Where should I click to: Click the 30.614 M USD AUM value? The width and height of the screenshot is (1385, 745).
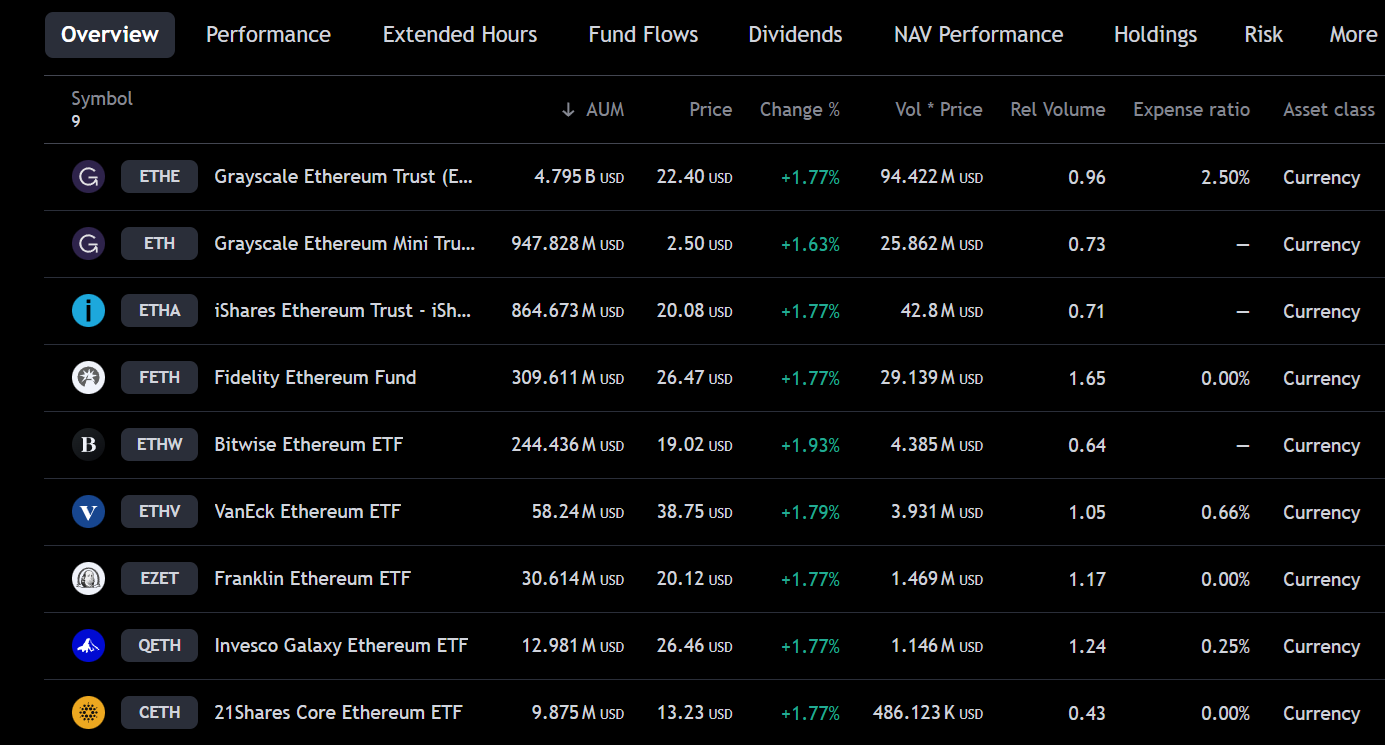pyautogui.click(x=573, y=579)
